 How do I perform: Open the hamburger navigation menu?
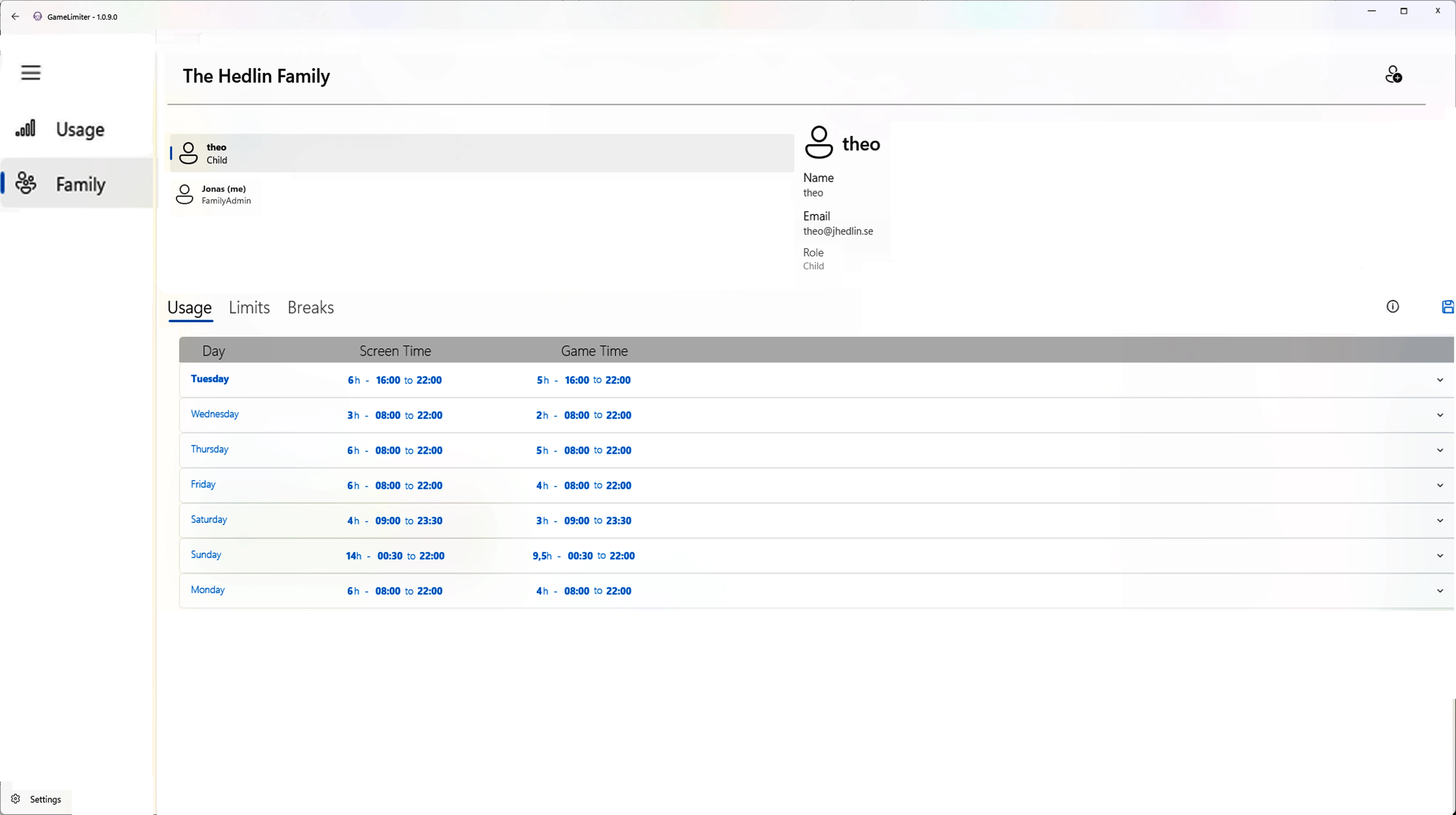pos(30,72)
